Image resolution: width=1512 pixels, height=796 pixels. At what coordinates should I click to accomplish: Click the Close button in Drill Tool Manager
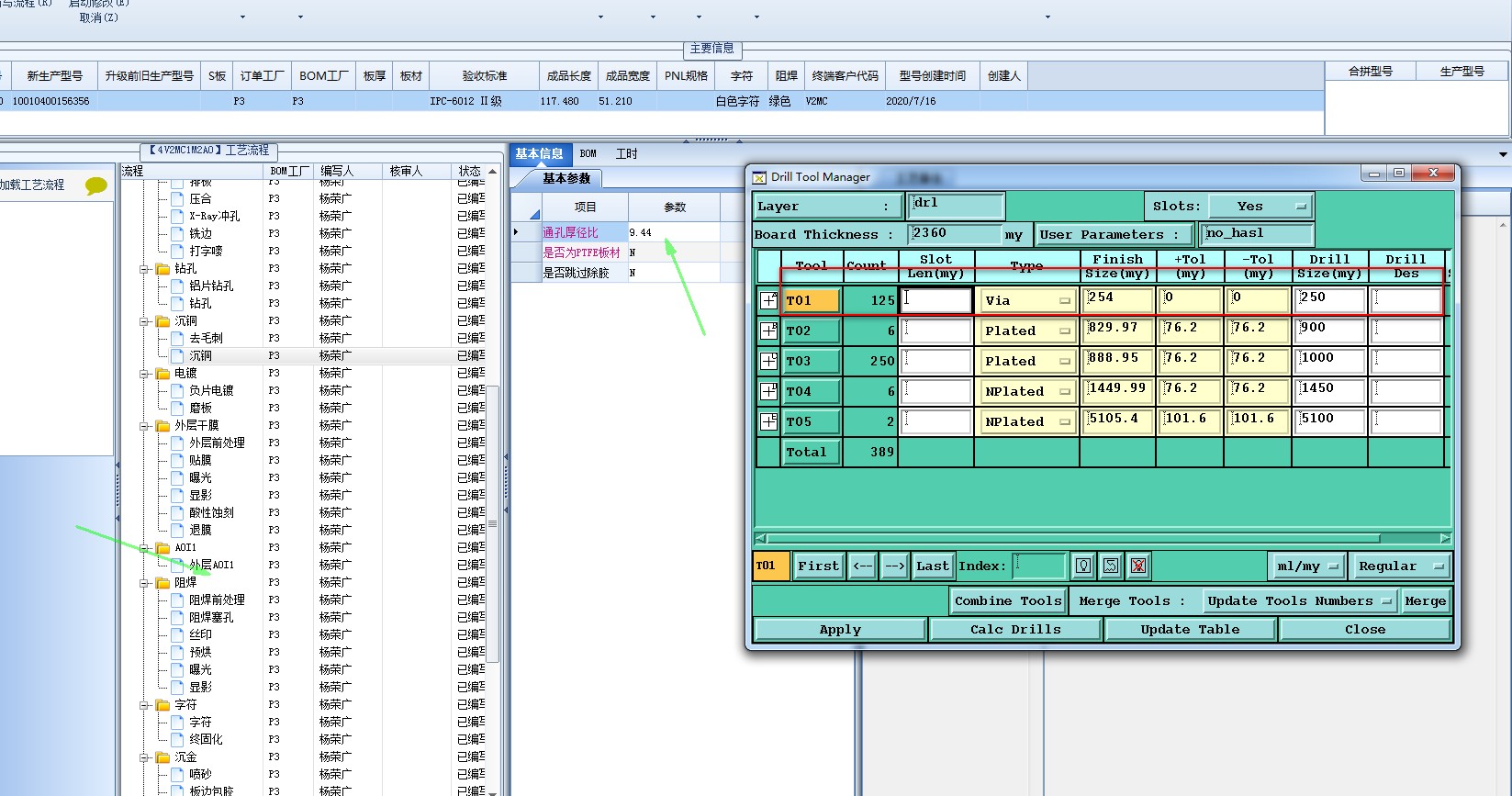click(1365, 629)
